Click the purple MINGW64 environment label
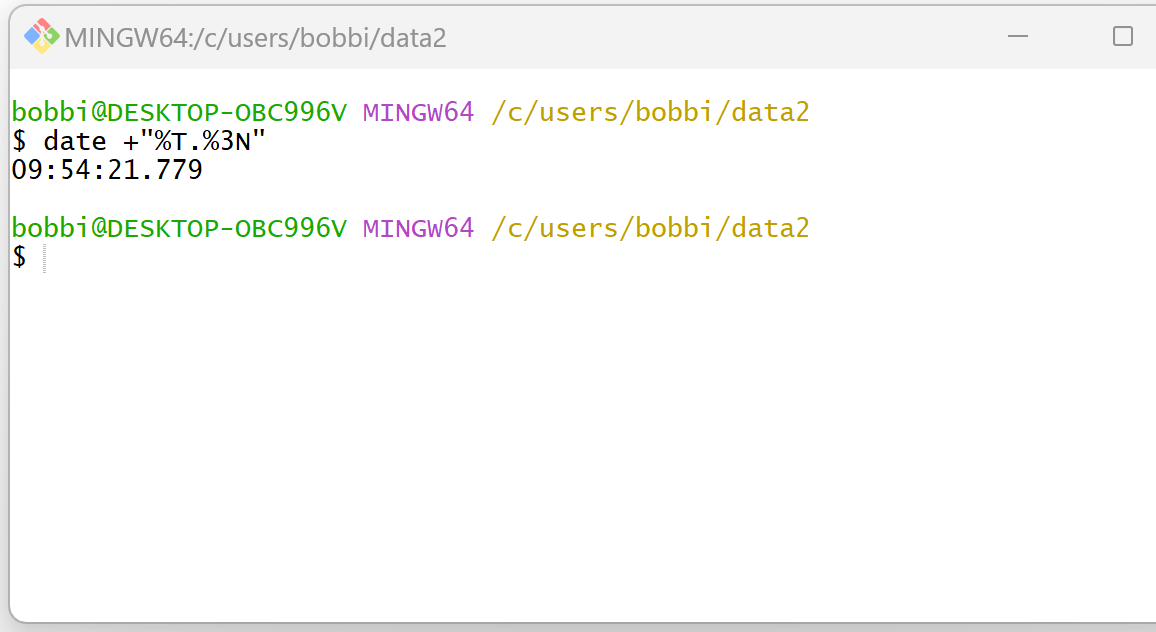The image size is (1156, 632). 418,112
